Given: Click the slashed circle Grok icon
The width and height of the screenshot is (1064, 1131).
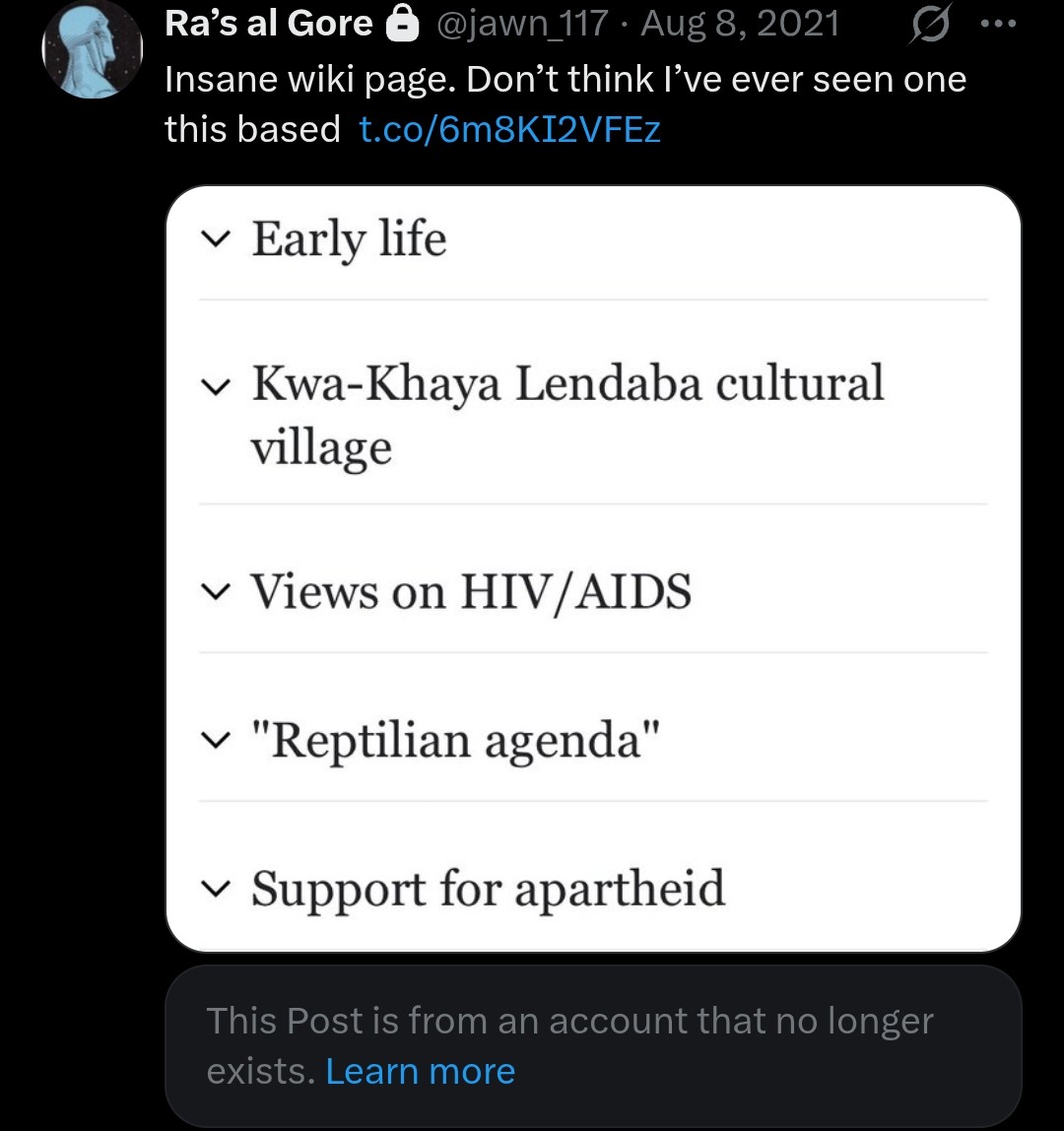Looking at the screenshot, I should pos(930,25).
